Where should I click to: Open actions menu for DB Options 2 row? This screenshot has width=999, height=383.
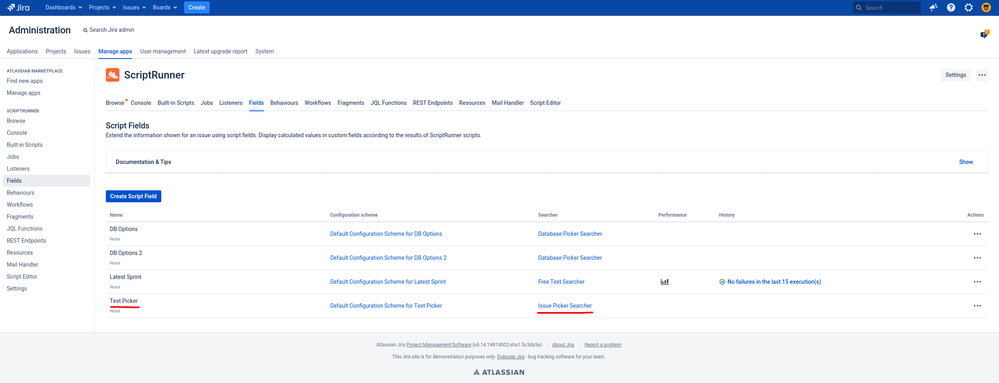[x=977, y=257]
